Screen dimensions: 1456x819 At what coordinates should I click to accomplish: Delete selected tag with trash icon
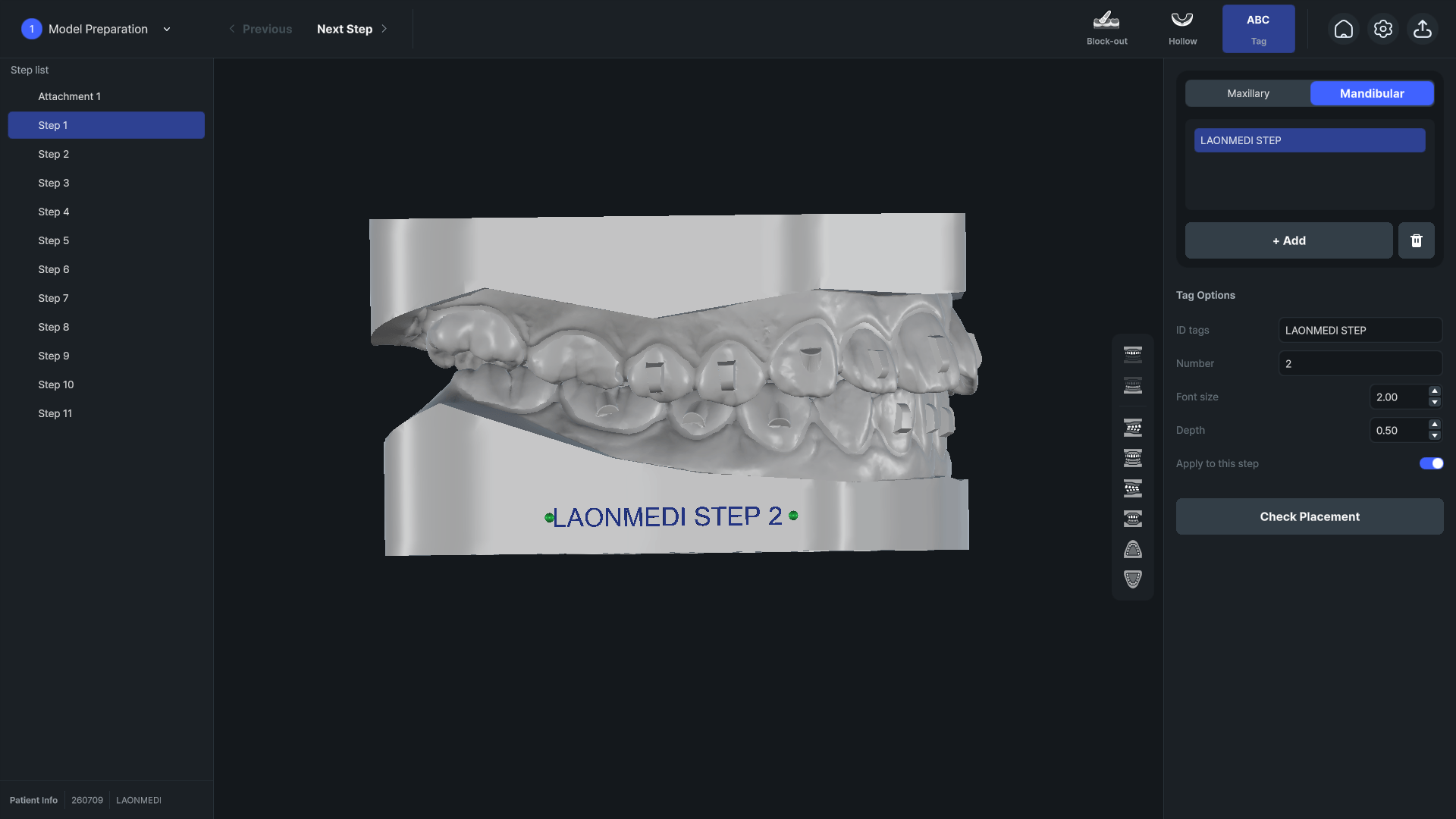1416,240
